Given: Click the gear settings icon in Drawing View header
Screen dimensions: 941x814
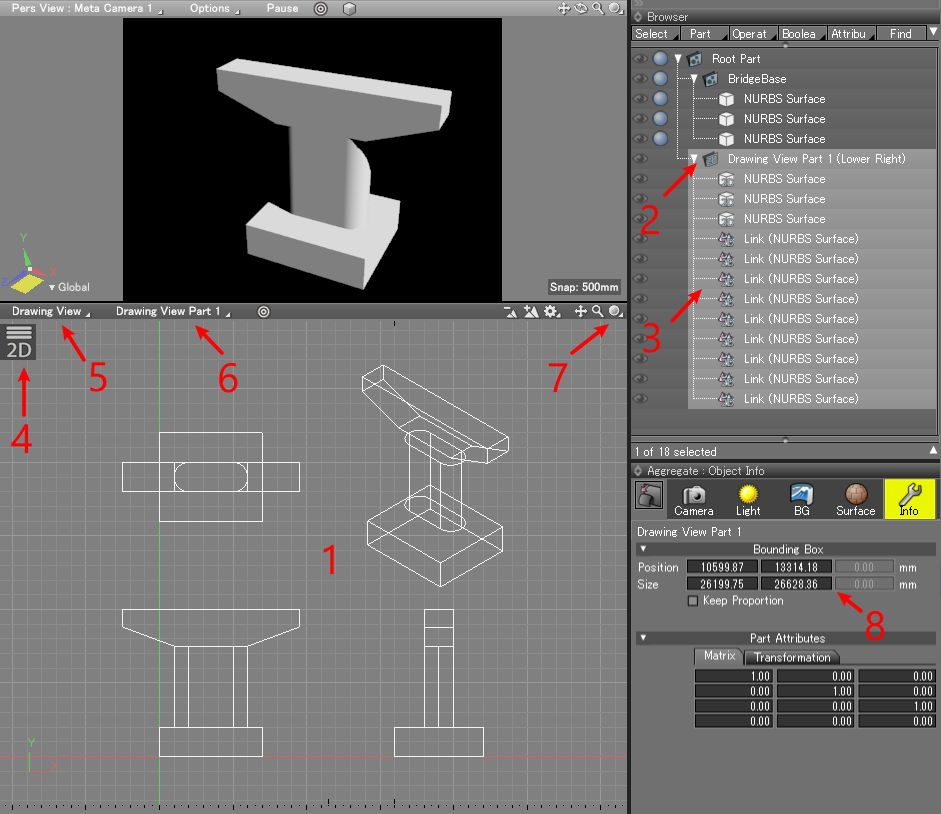Looking at the screenshot, I should (551, 312).
